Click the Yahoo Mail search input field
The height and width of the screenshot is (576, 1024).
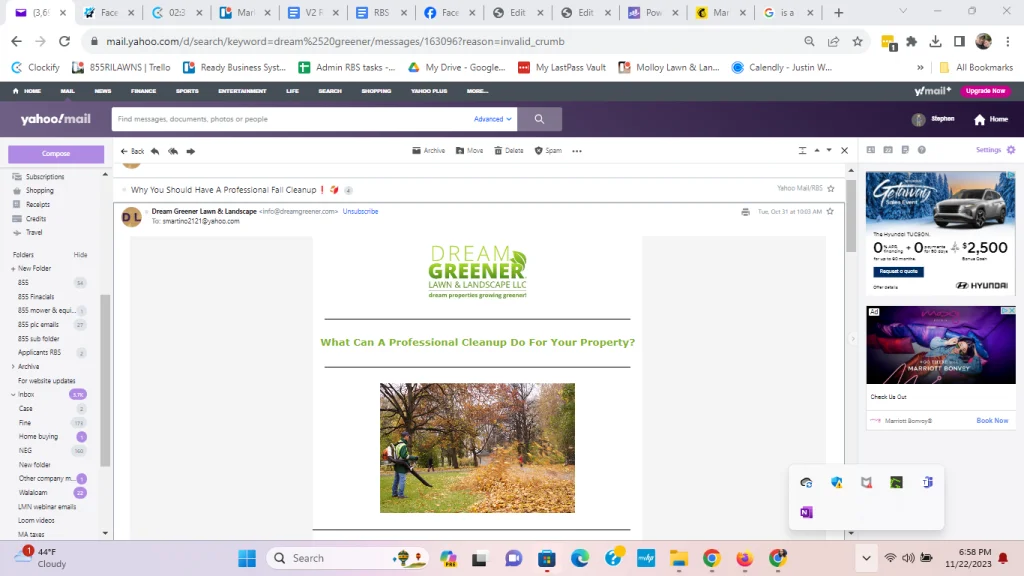(x=294, y=119)
